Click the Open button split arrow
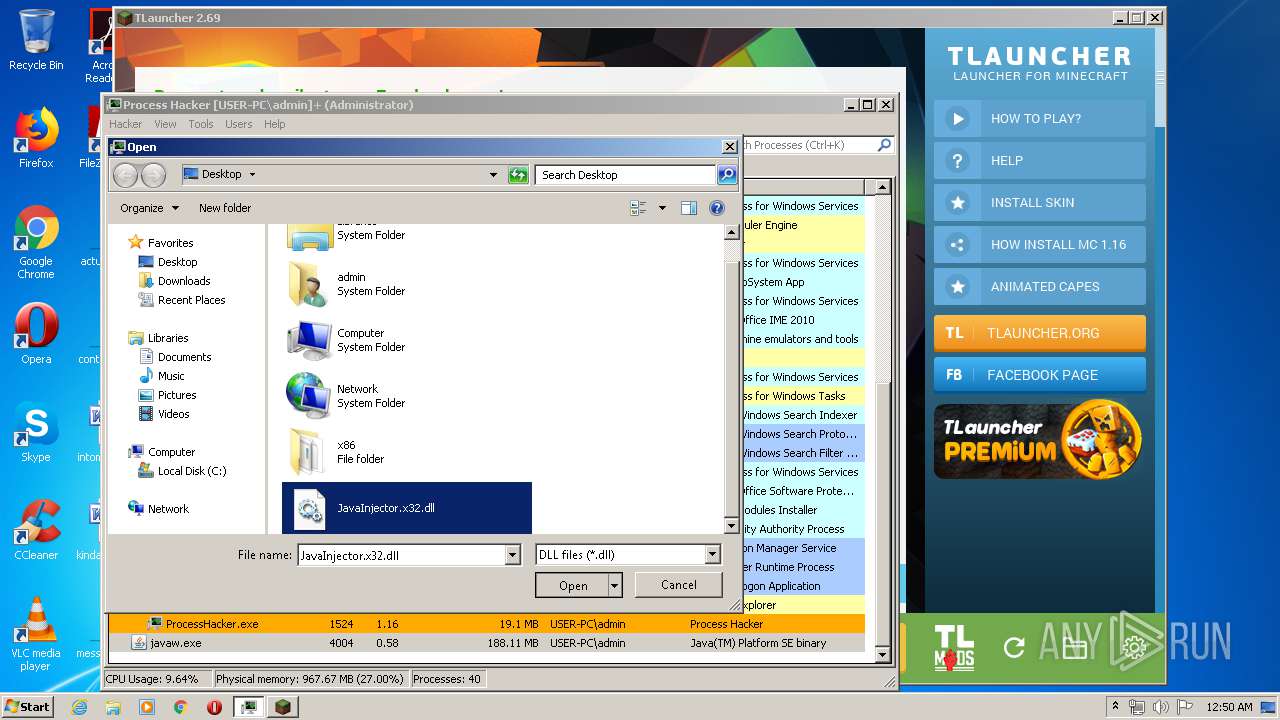The image size is (1280, 720). tap(614, 586)
